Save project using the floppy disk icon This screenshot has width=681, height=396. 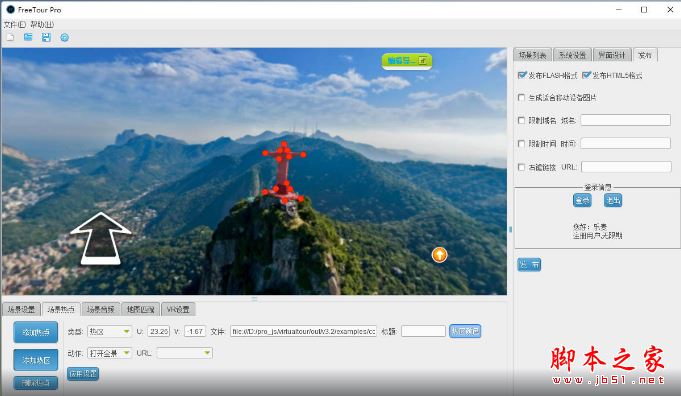point(46,37)
